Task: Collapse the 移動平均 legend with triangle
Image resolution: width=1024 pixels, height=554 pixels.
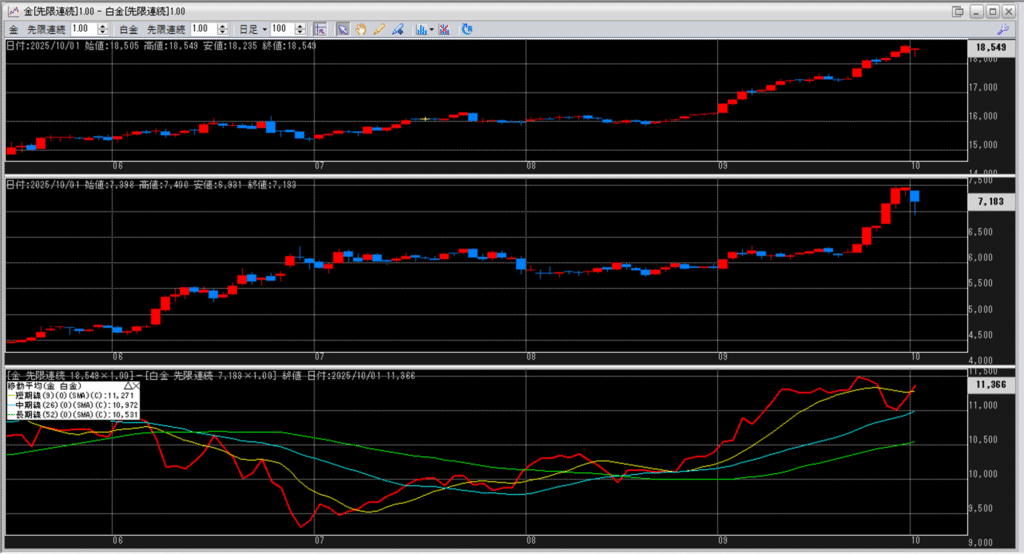Action: click(x=126, y=385)
